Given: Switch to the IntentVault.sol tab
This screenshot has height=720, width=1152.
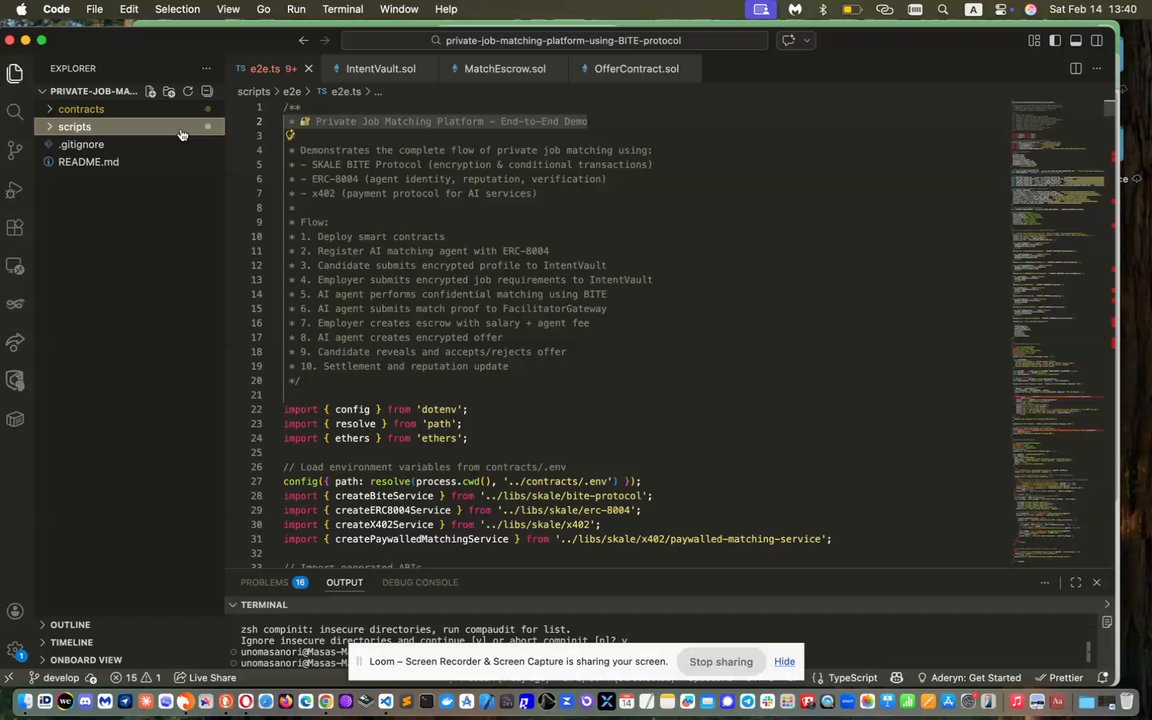Looking at the screenshot, I should [380, 68].
